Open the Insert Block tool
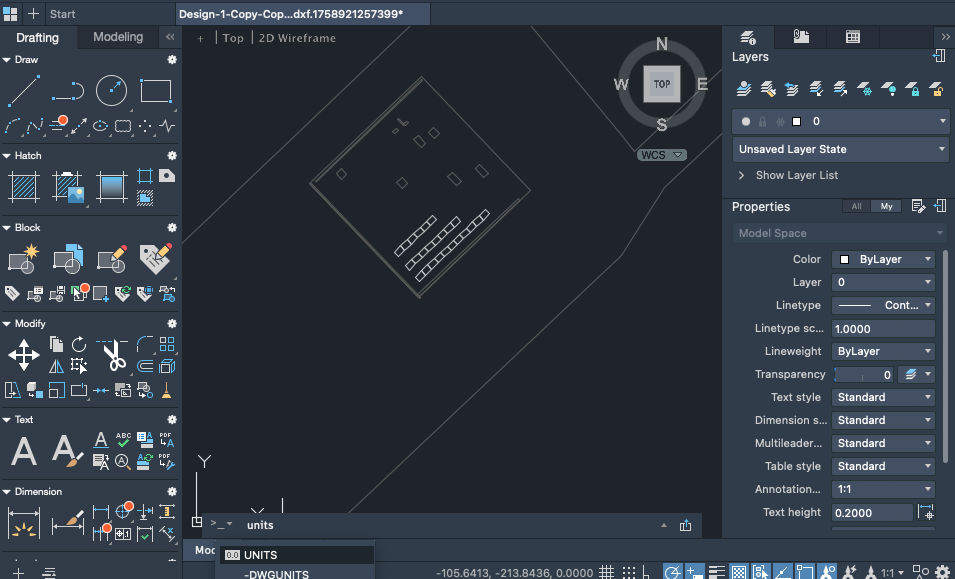This screenshot has height=579, width=955. [x=23, y=259]
